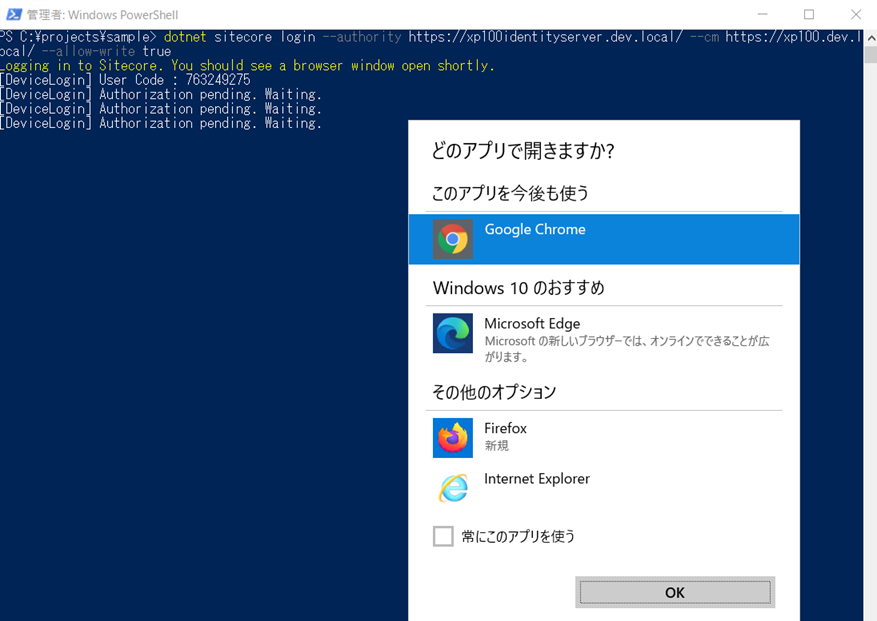The height and width of the screenshot is (621, 877).
Task: Maximize the PowerShell window
Action: click(x=809, y=15)
